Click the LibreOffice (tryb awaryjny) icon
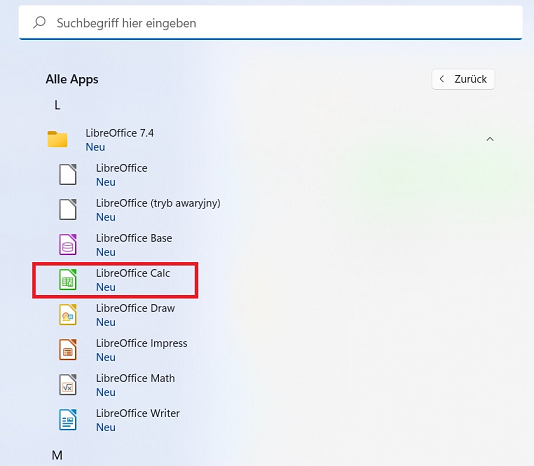Screen dimensions: 534x466 tap(68, 209)
